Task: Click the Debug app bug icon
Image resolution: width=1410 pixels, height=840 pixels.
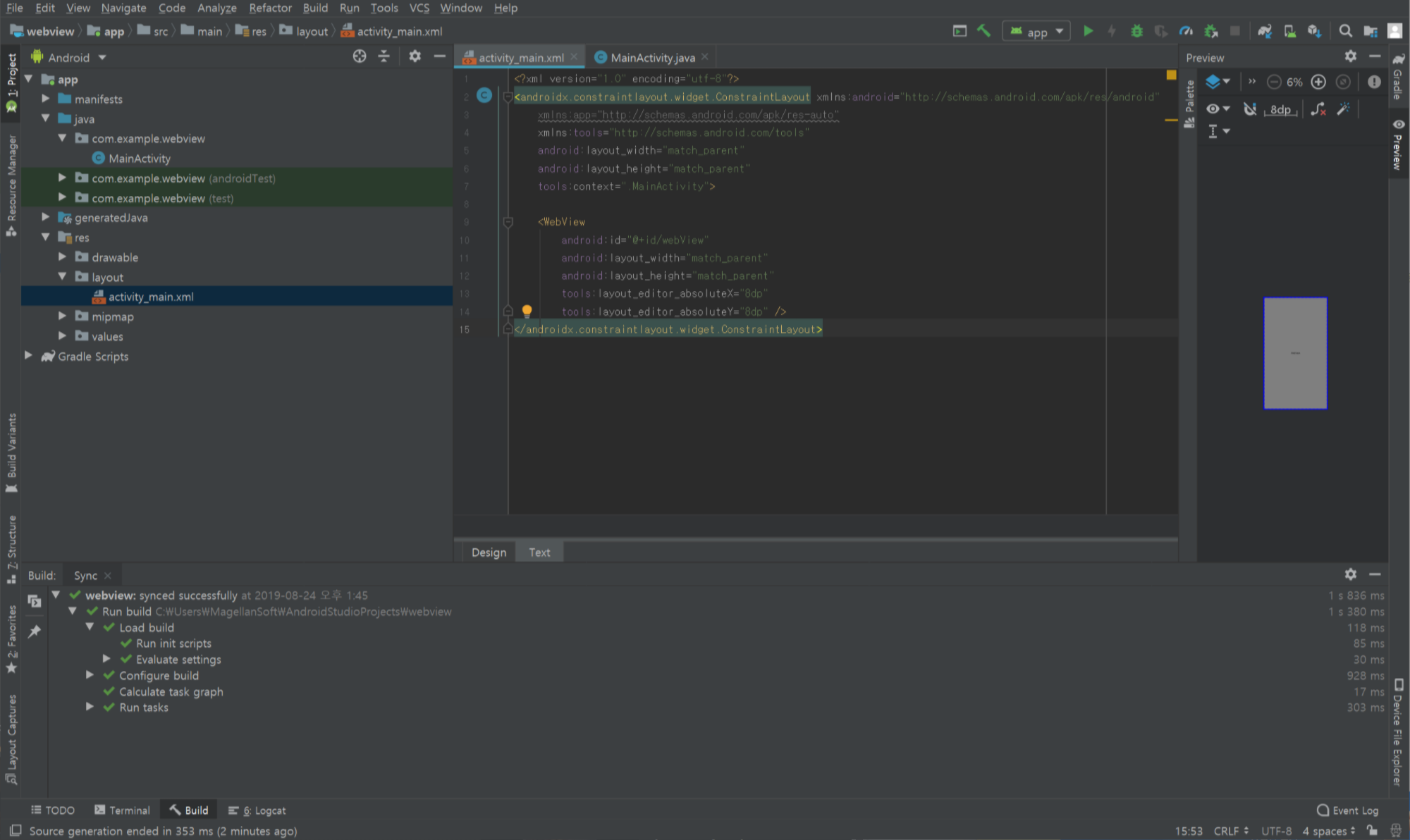Action: coord(1136,31)
